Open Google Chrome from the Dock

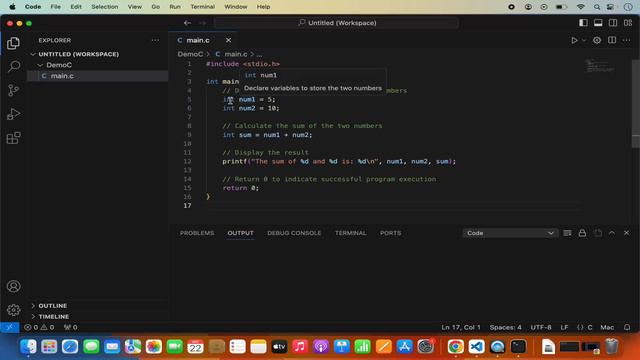pyautogui.click(x=455, y=347)
